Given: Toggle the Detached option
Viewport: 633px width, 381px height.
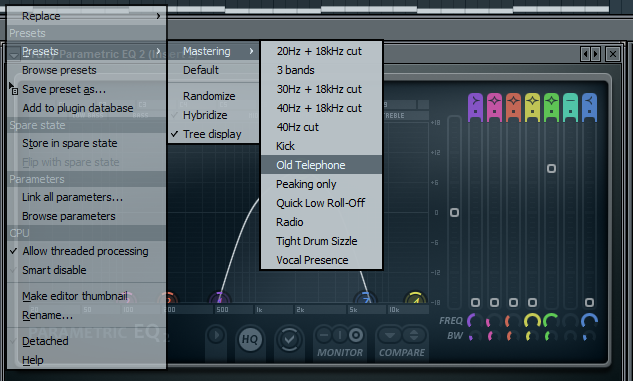Looking at the screenshot, I should point(86,341).
